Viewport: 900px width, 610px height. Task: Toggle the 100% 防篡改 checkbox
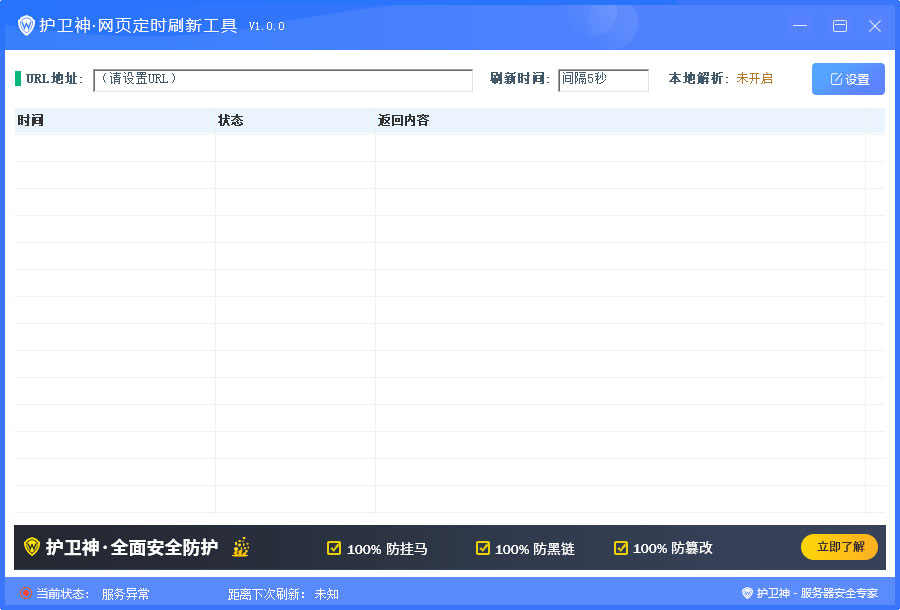click(x=621, y=548)
